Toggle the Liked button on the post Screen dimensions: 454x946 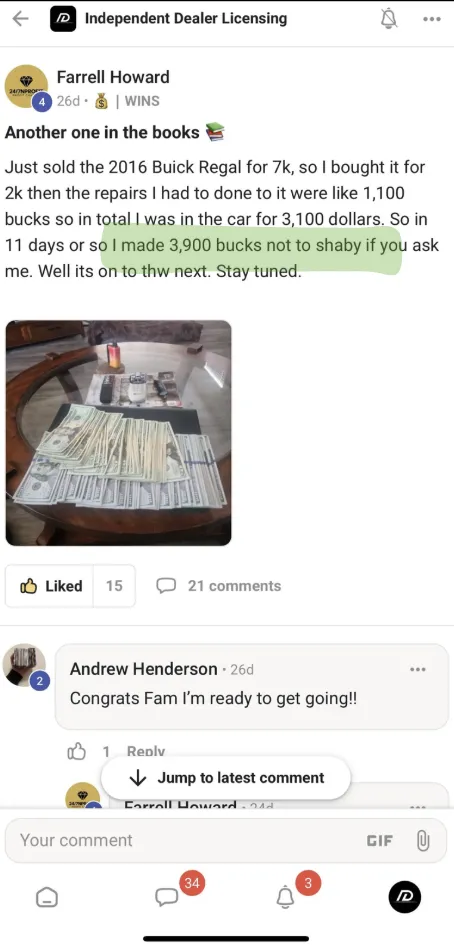pos(50,586)
